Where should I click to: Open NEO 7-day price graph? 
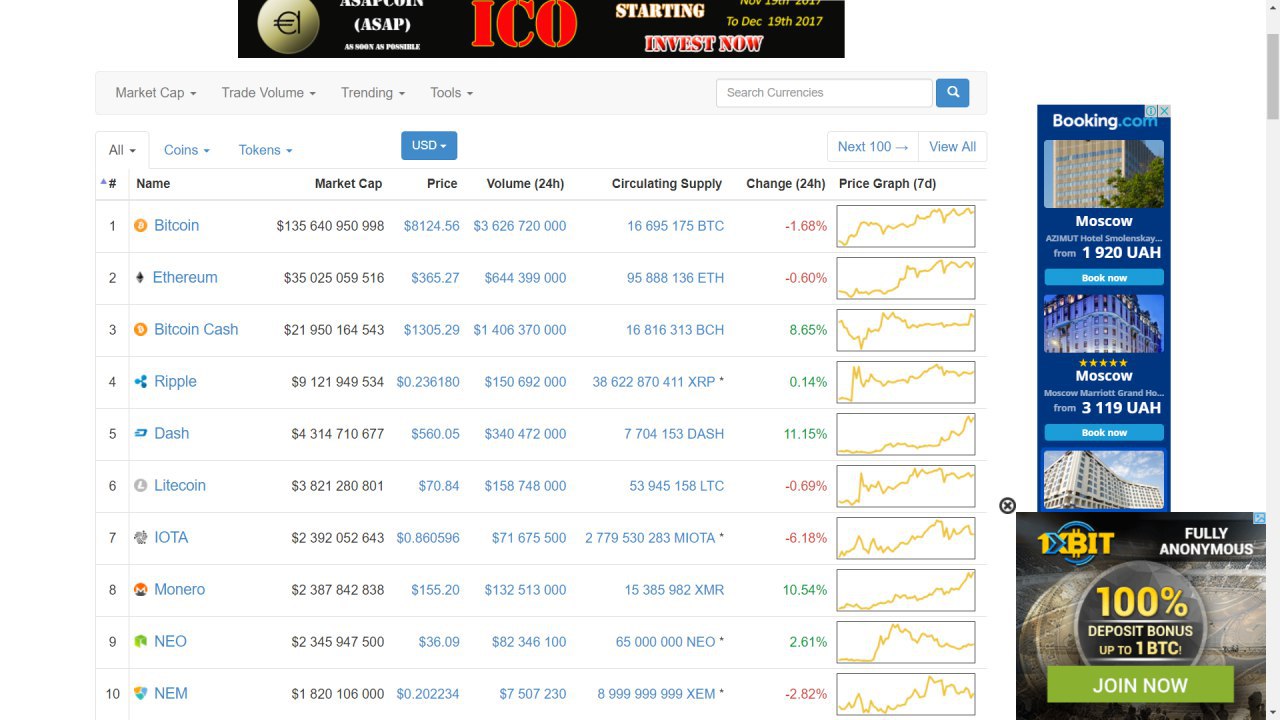[905, 642]
